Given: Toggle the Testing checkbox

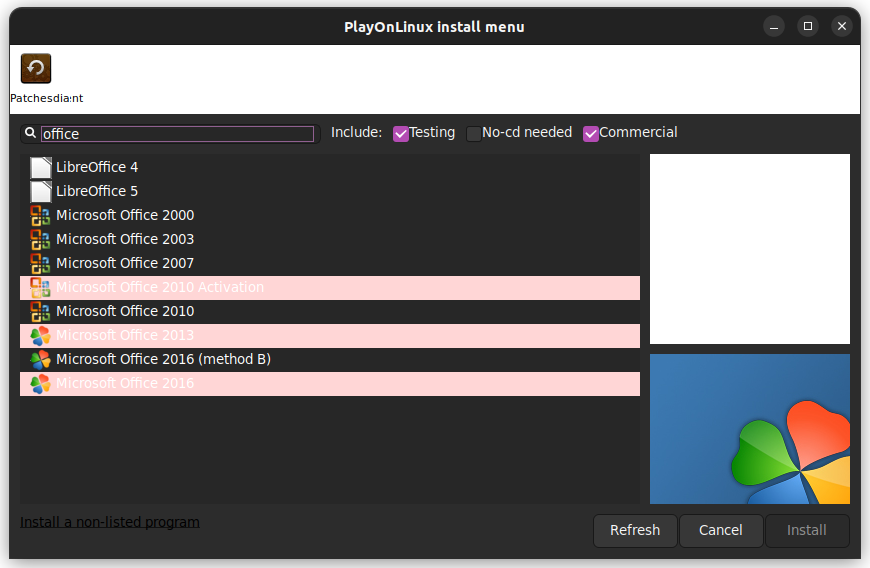Looking at the screenshot, I should (401, 134).
